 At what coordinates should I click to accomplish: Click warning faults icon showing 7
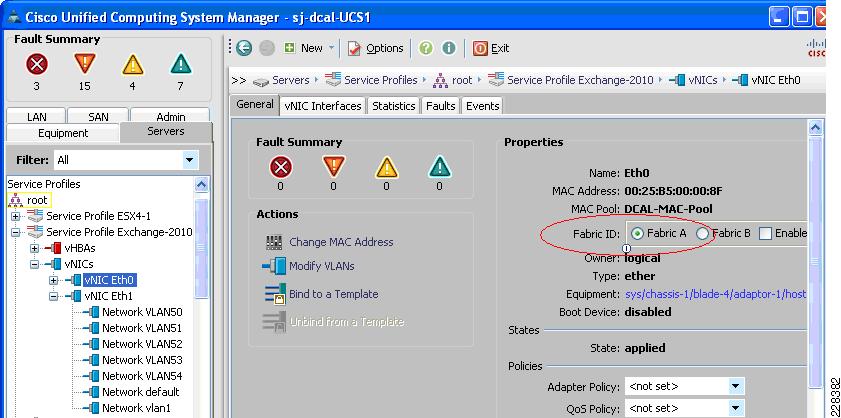(x=181, y=65)
